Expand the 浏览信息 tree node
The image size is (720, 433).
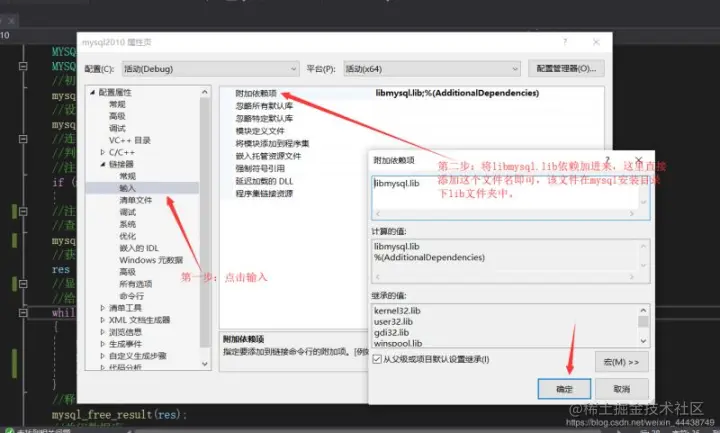click(x=102, y=332)
